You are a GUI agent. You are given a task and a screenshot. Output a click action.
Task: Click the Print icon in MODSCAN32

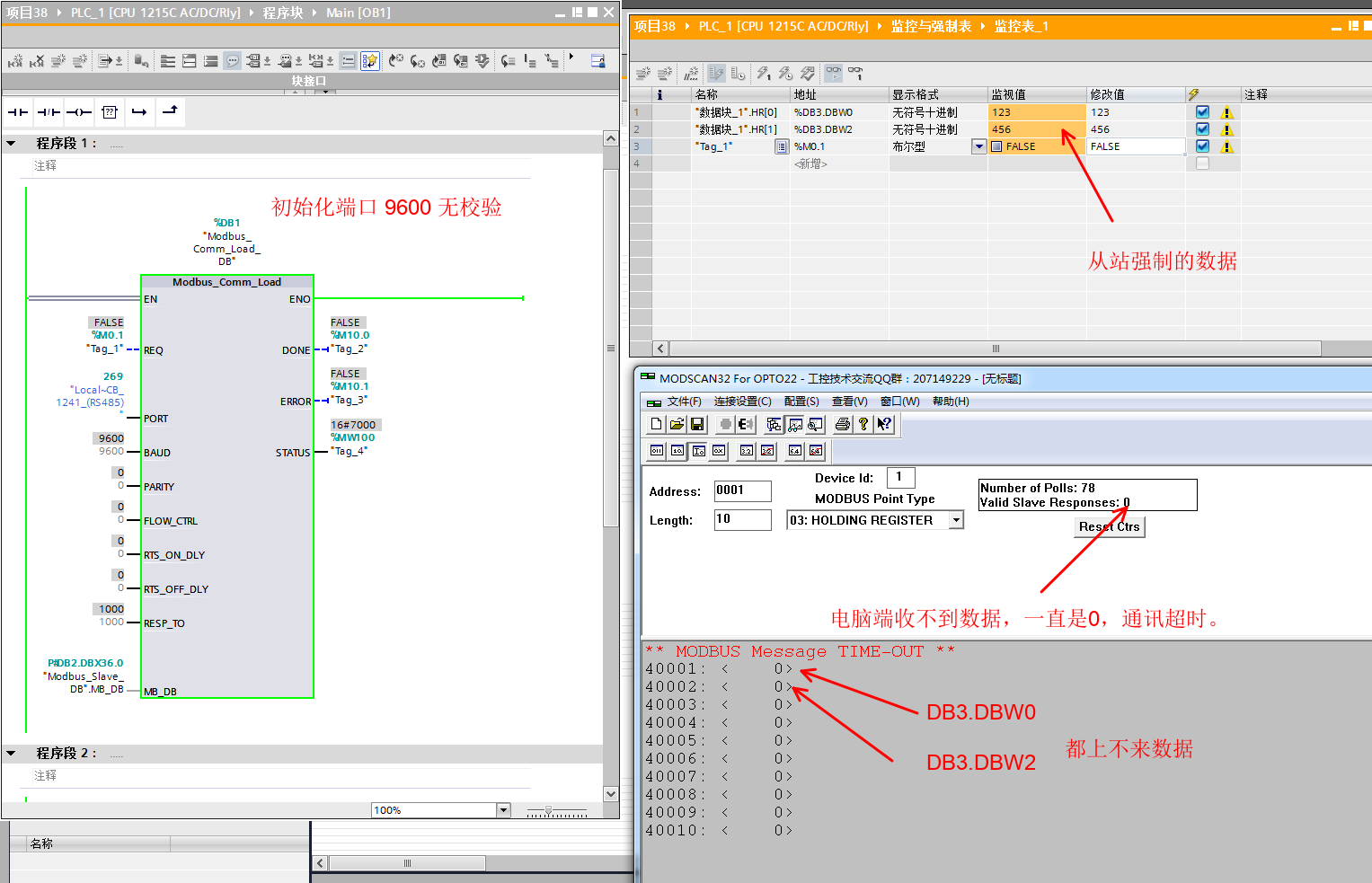point(842,424)
